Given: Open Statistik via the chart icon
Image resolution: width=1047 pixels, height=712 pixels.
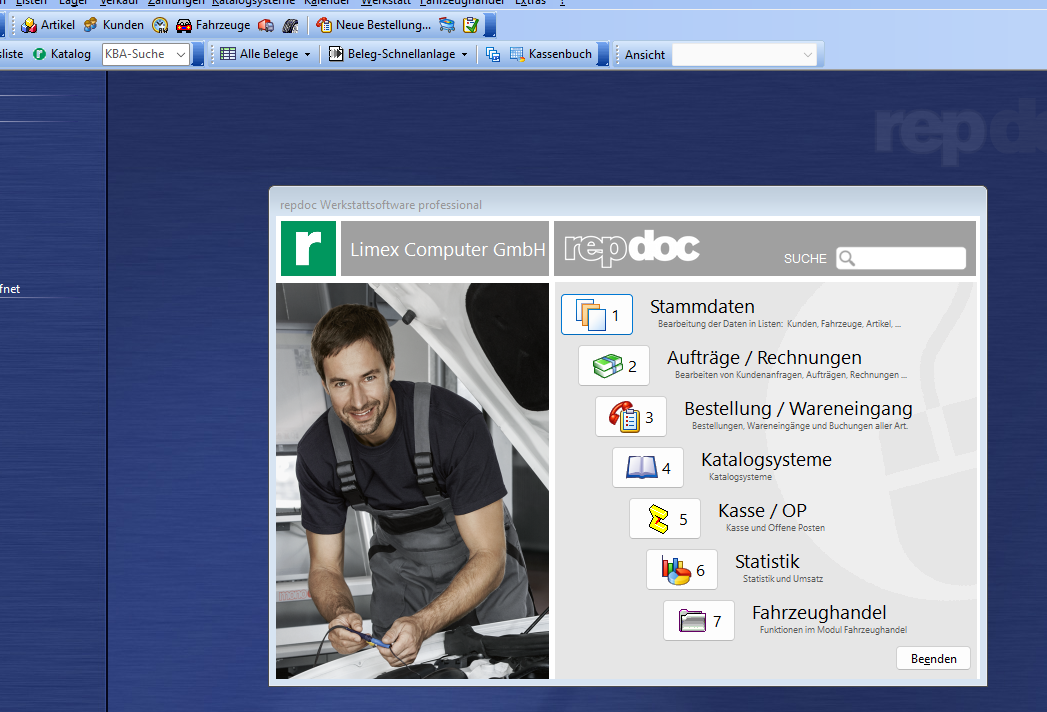Looking at the screenshot, I should pos(682,570).
